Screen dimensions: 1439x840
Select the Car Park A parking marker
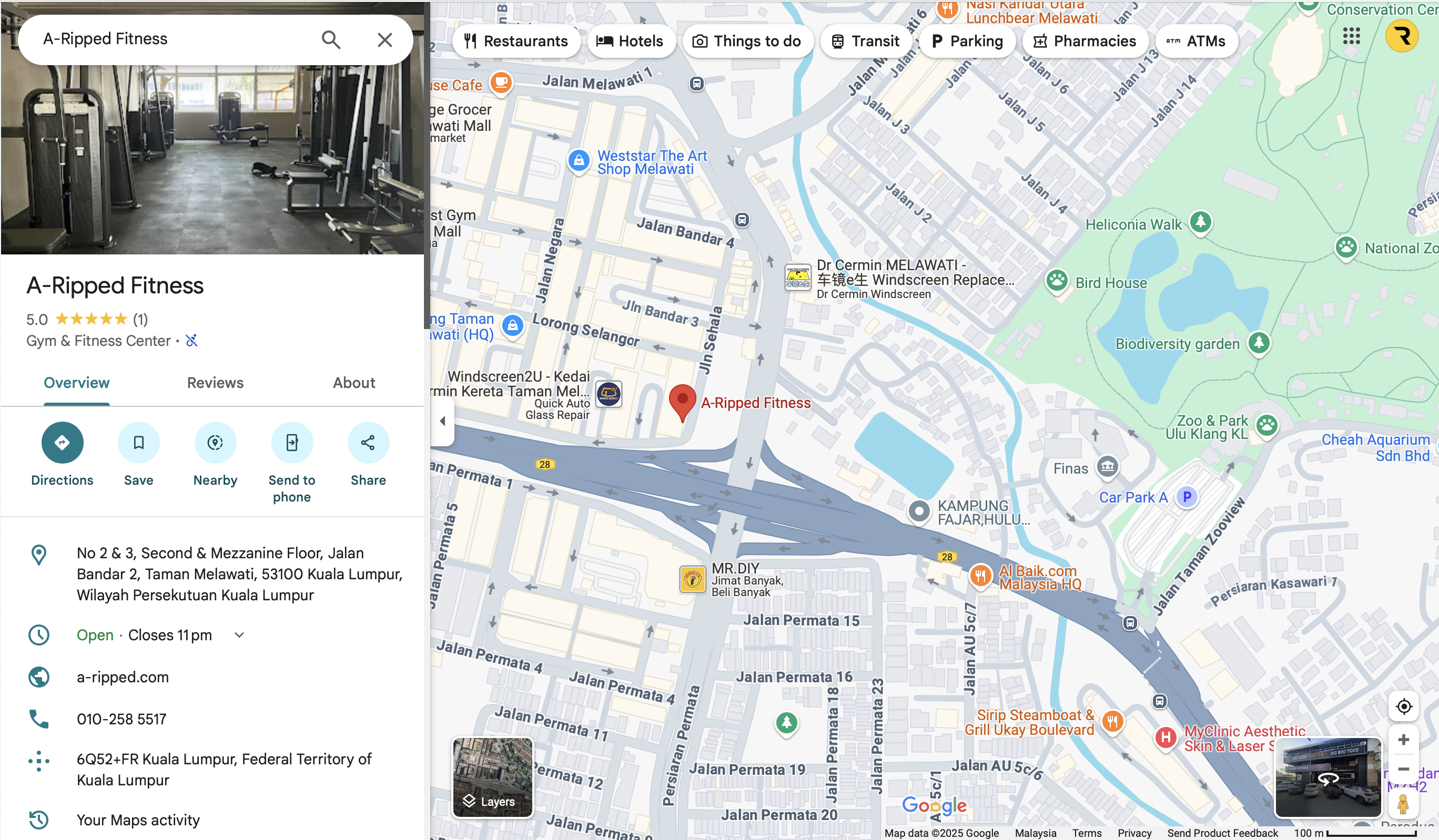click(1187, 497)
